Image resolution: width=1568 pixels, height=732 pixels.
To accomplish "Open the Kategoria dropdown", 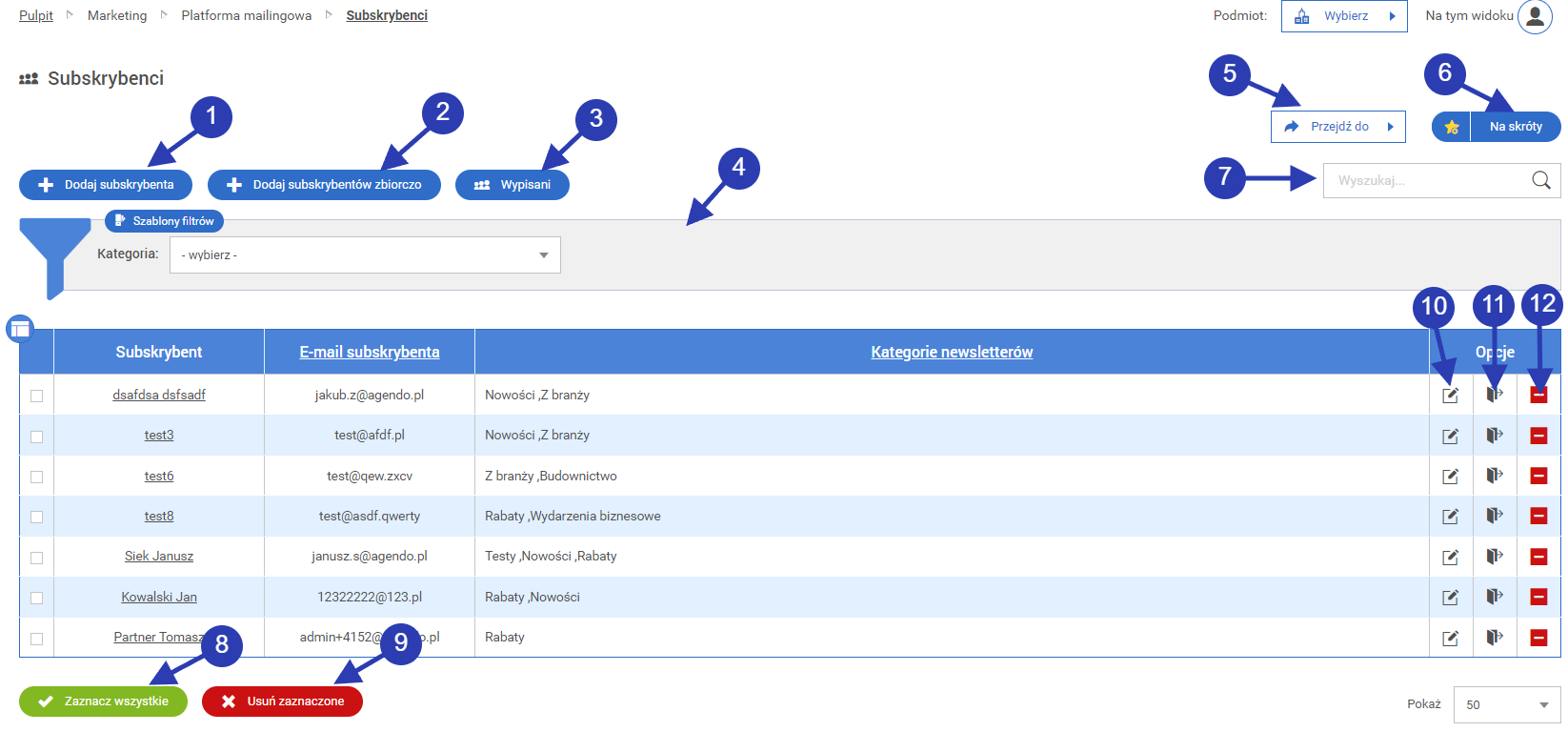I will pos(365,255).
